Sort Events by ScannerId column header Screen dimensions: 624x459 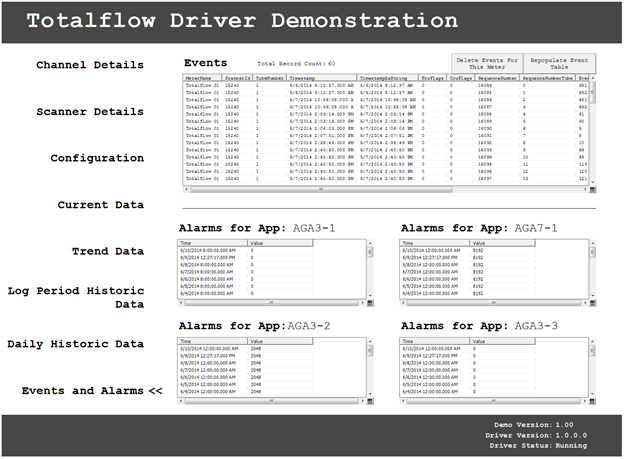tap(237, 78)
